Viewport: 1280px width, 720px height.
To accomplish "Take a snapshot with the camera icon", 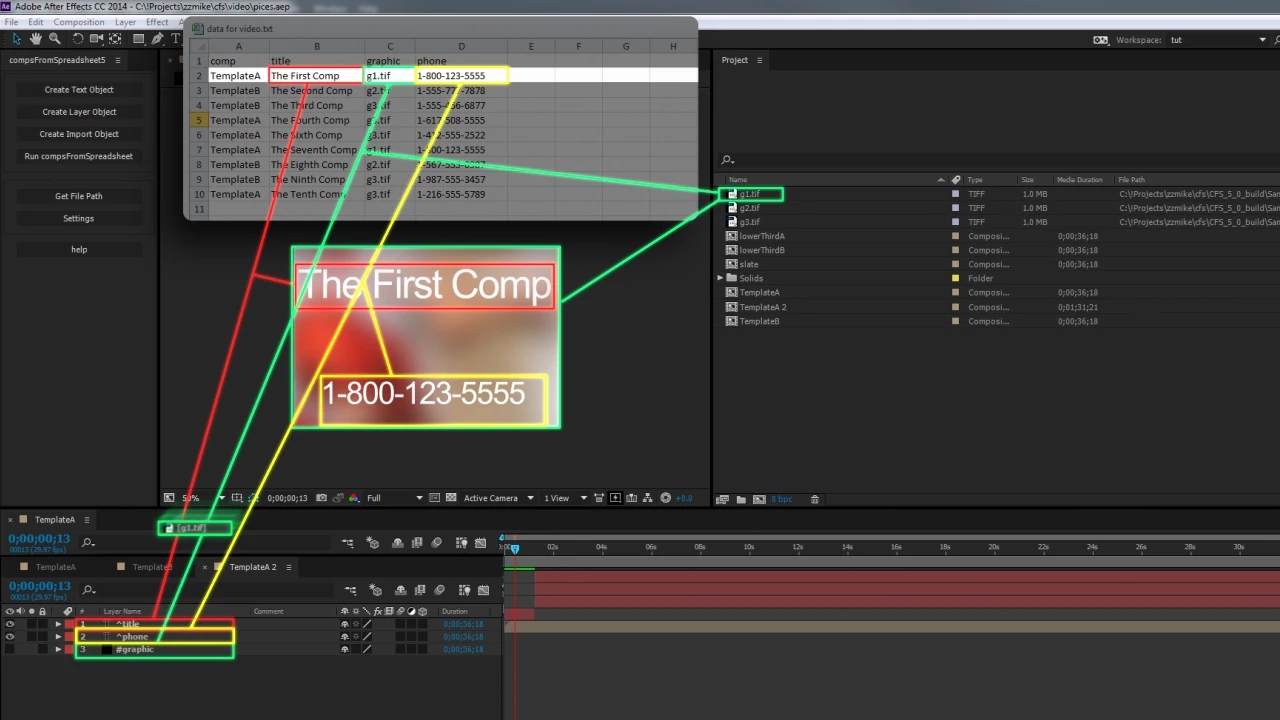I will coord(321,497).
